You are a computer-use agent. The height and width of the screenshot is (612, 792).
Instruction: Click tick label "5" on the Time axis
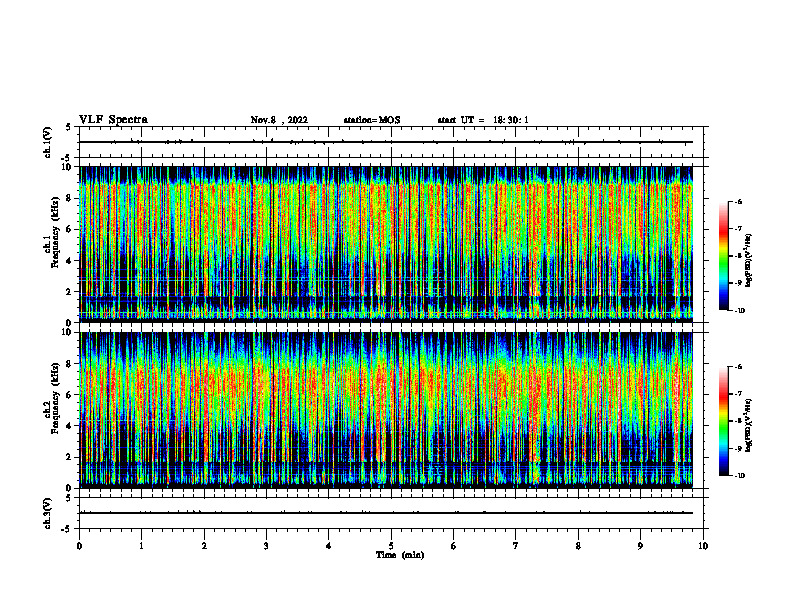pyautogui.click(x=391, y=546)
